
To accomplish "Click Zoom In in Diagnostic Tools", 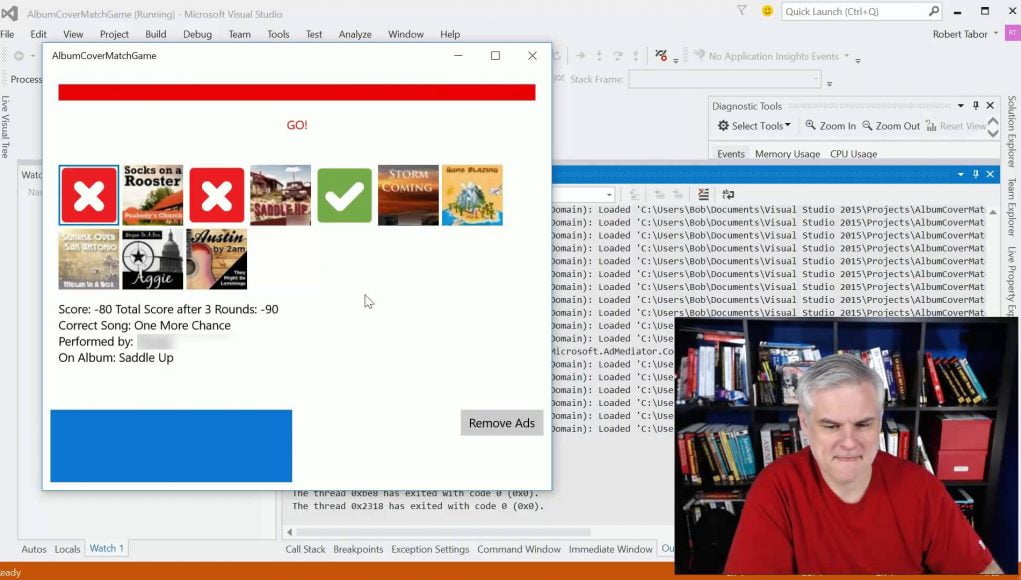I will (x=831, y=126).
